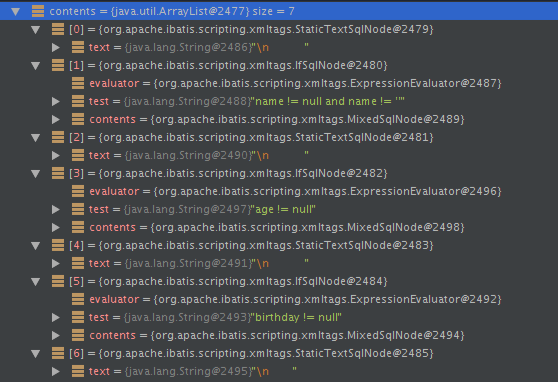Select the [5] IfSqlNode@2484 row text
The width and height of the screenshot is (558, 382).
[x=228, y=281]
